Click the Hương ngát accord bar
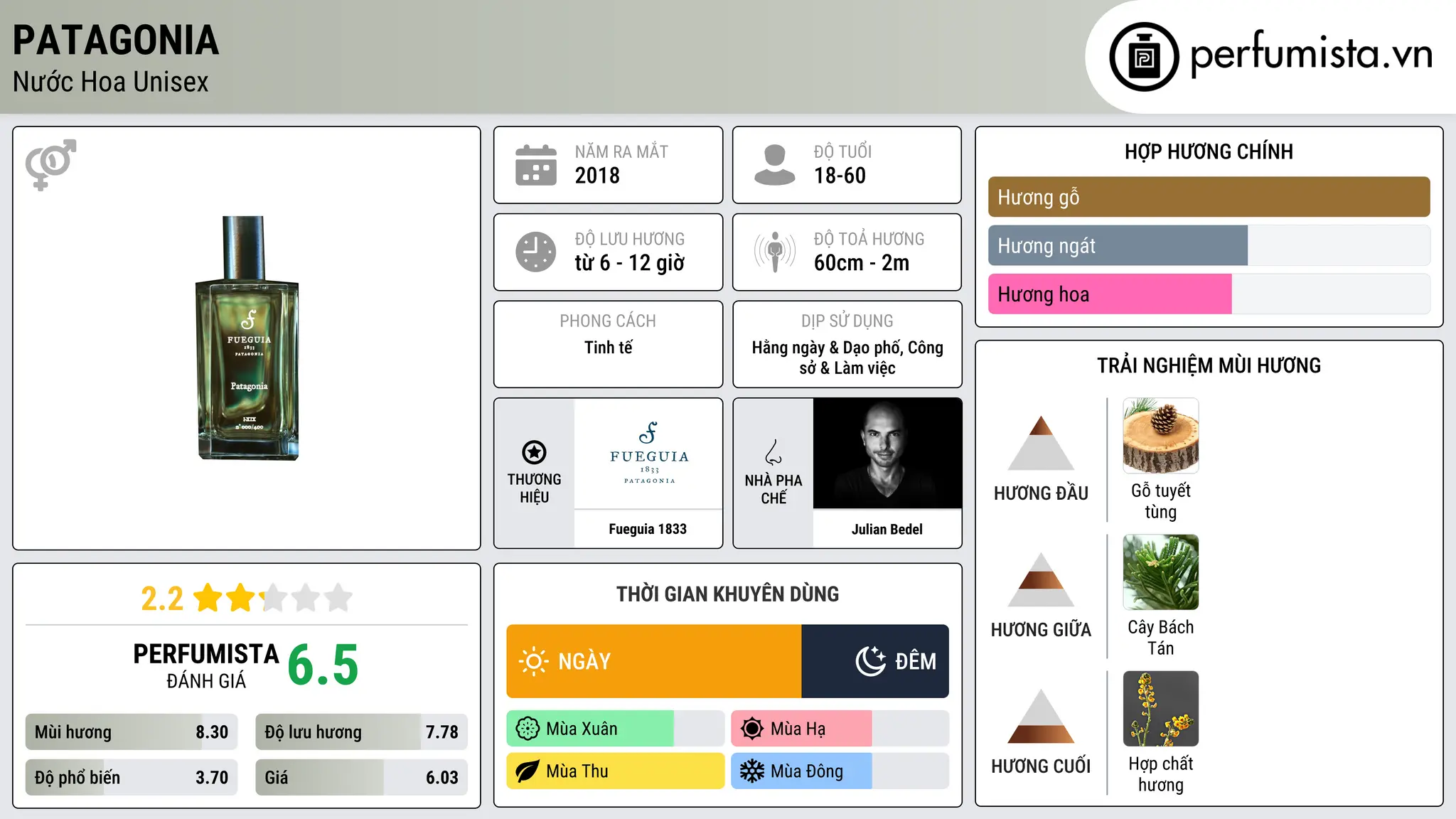The image size is (1456, 819). pyautogui.click(x=1209, y=245)
